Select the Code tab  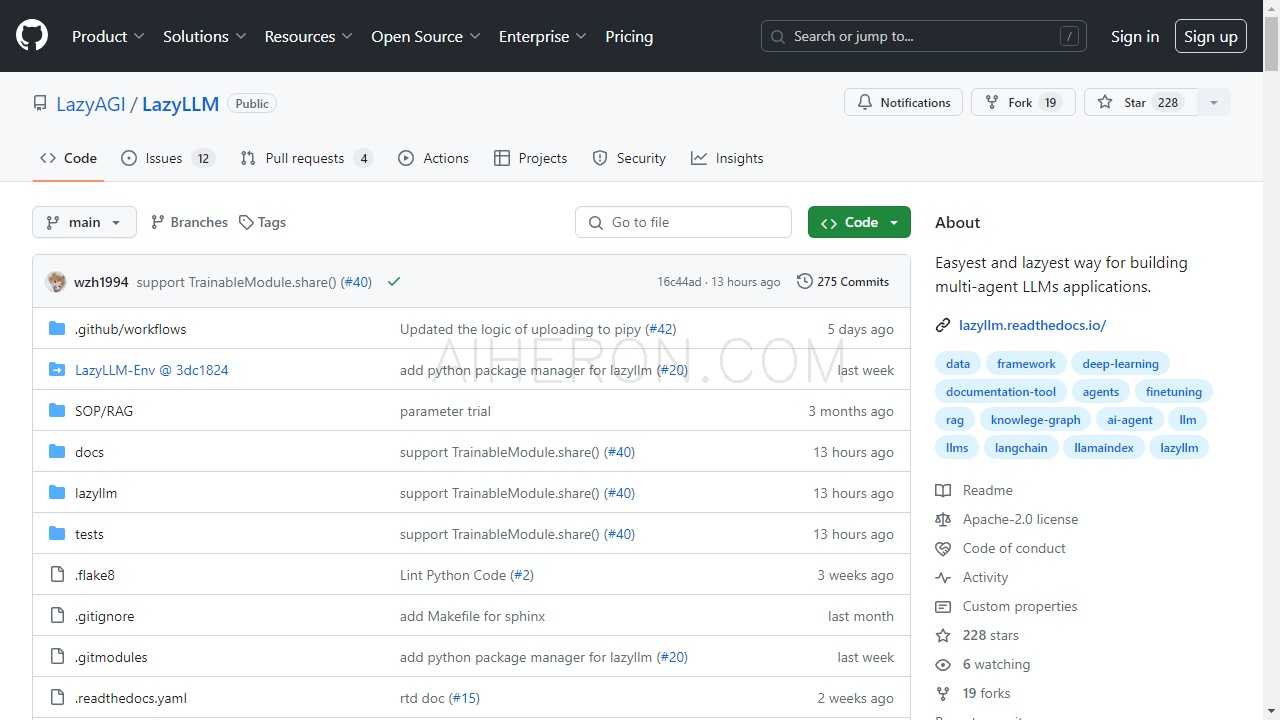[x=68, y=158]
